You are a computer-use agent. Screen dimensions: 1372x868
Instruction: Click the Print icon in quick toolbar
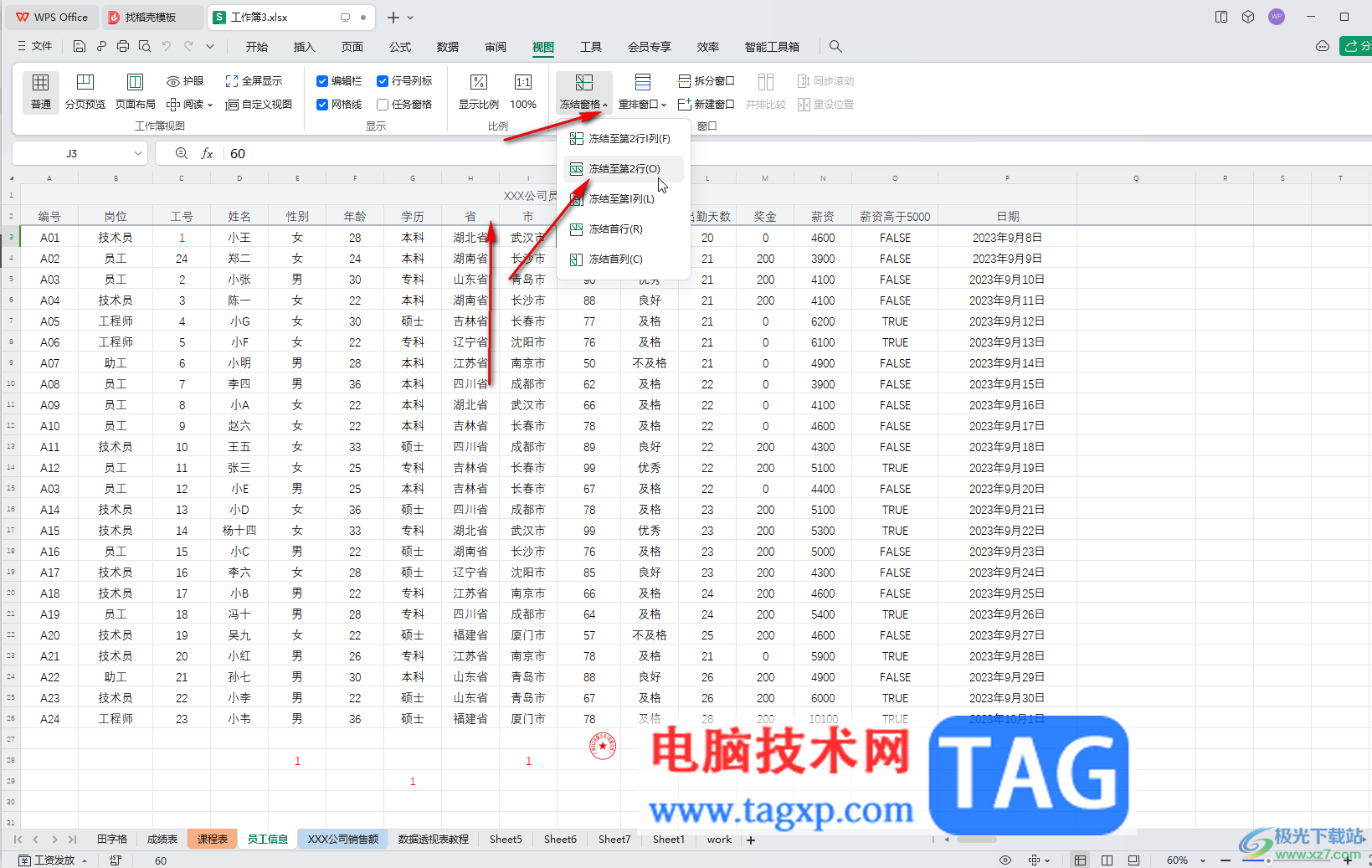pyautogui.click(x=123, y=46)
